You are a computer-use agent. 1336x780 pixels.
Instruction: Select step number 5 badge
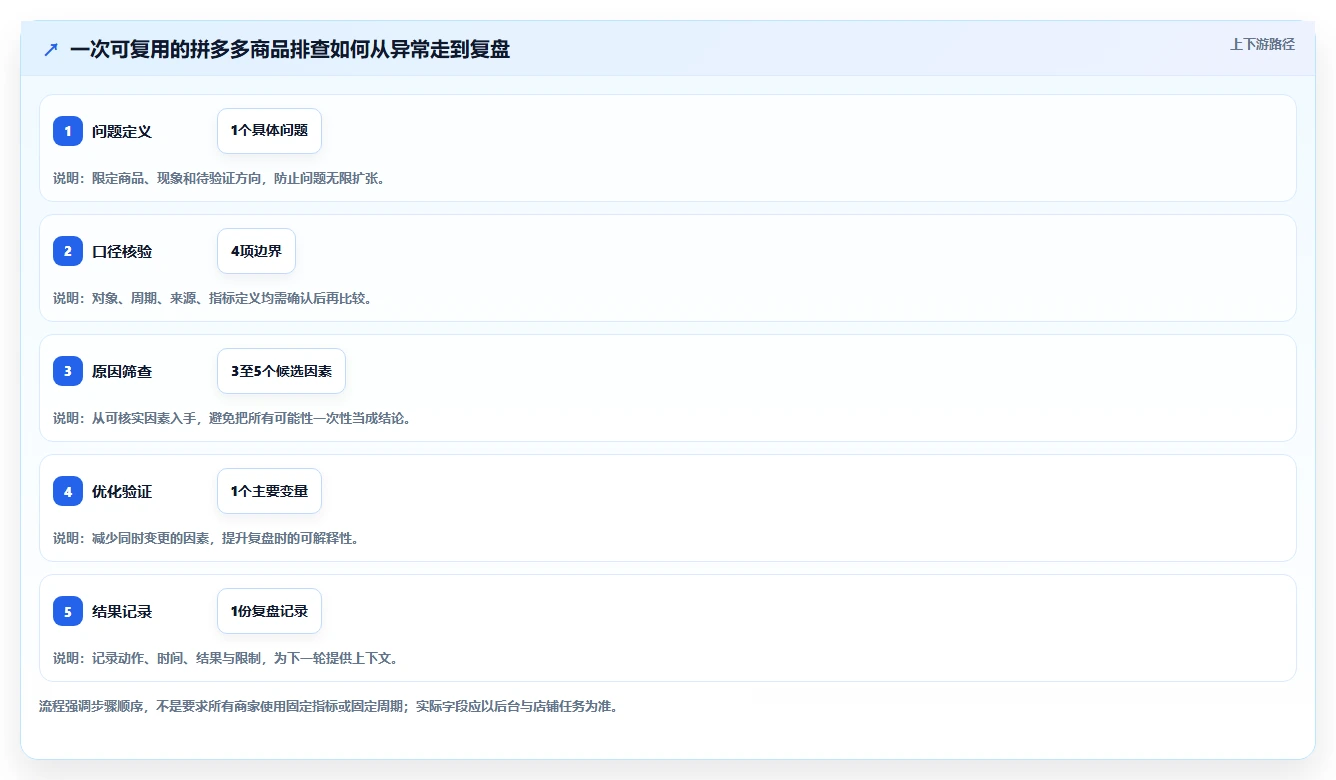tap(68, 611)
